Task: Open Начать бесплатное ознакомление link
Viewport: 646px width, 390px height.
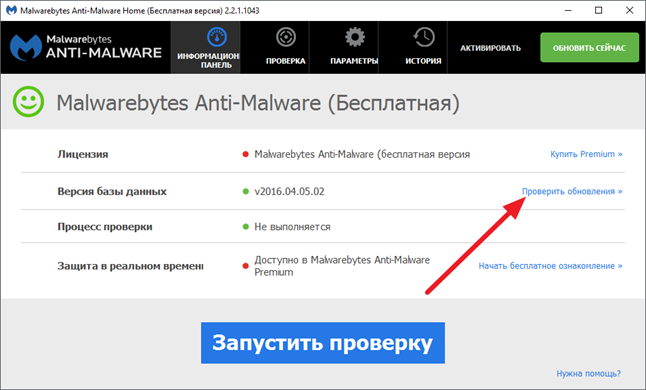Action: tap(550, 266)
